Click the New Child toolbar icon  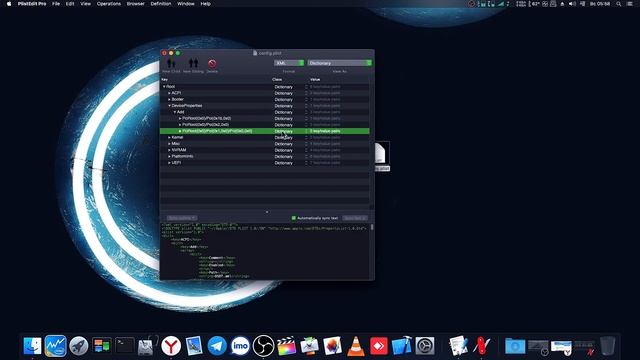(x=171, y=63)
